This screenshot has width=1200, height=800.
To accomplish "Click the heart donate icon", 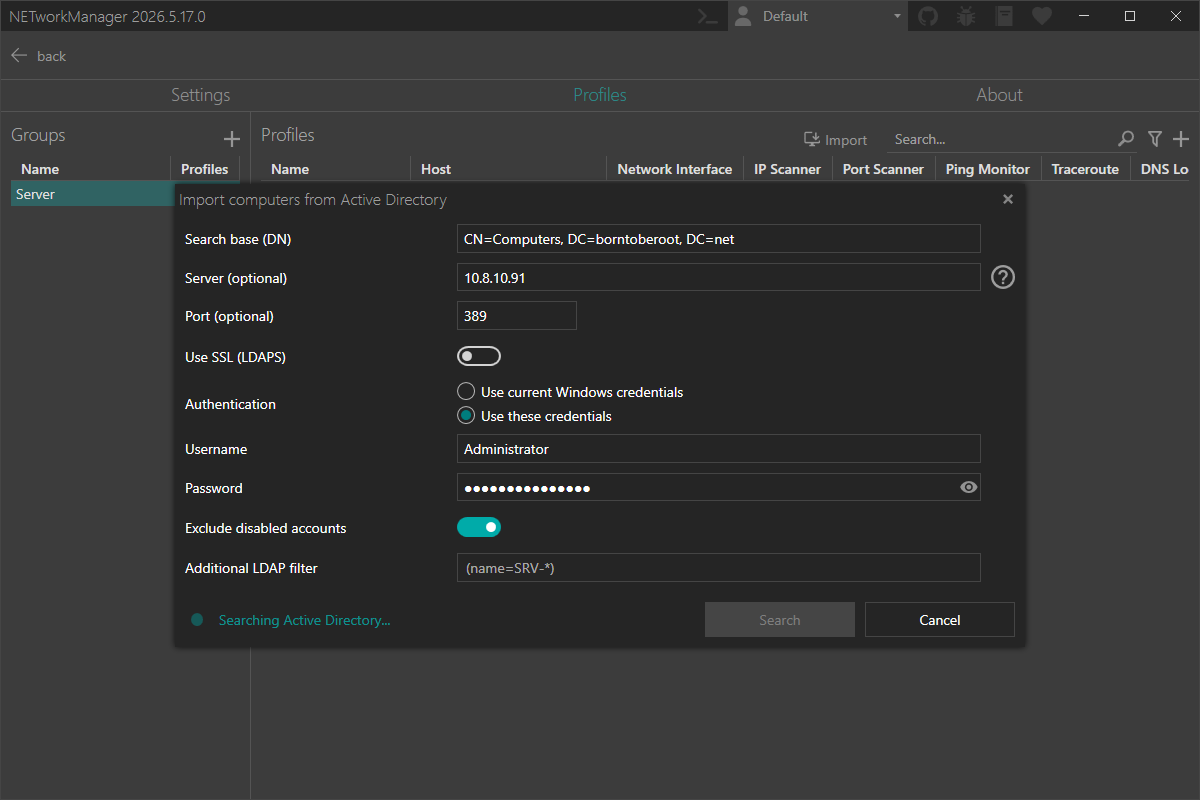I will (x=1042, y=16).
